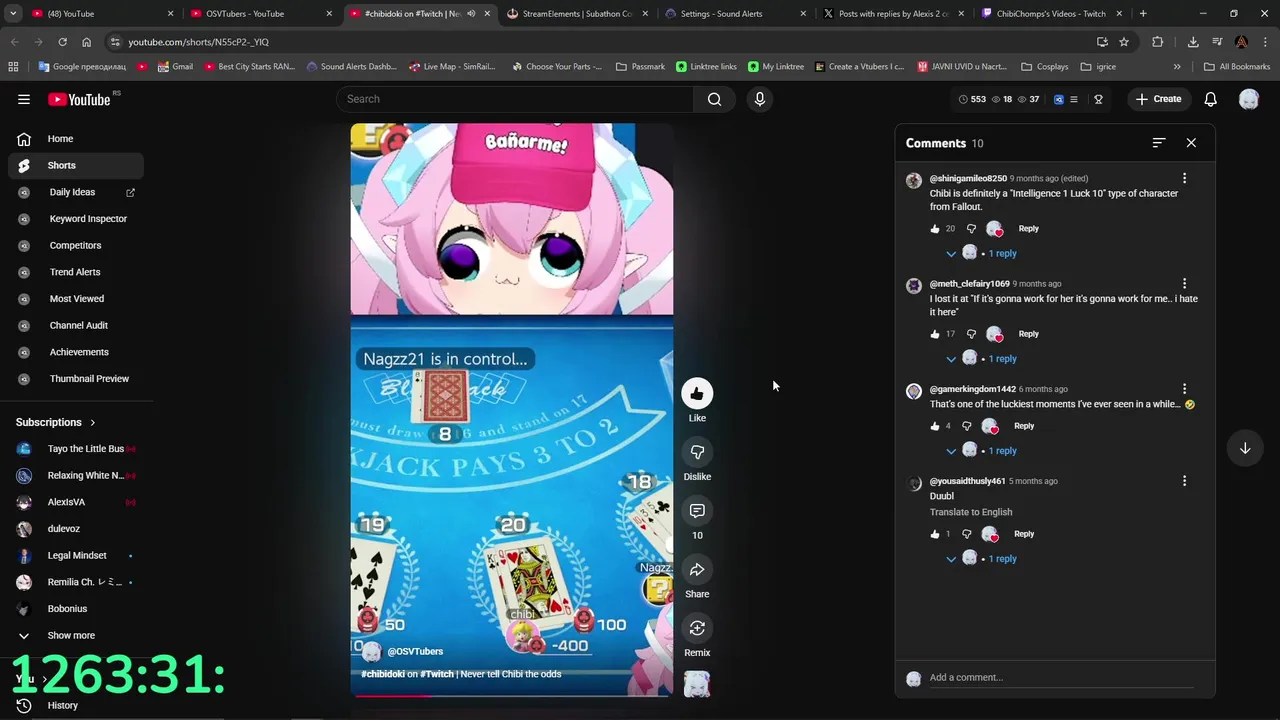Viewport: 1280px width, 720px height.
Task: Mute the playing Twitch tab
Action: (471, 14)
